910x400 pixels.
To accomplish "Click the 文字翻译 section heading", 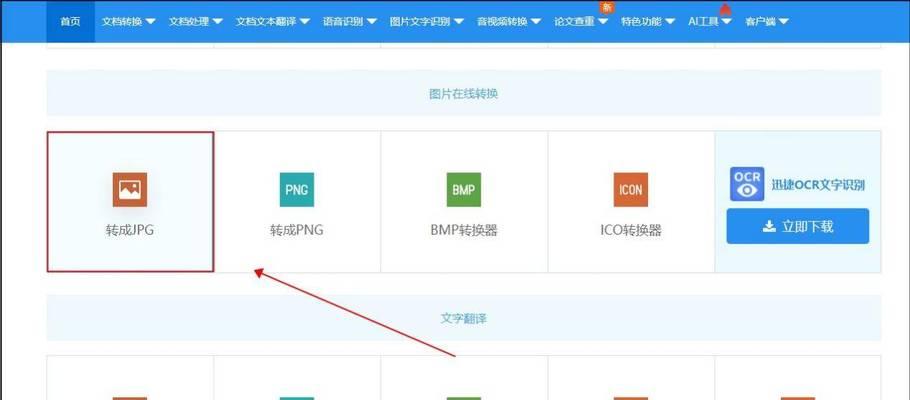I will [x=464, y=319].
